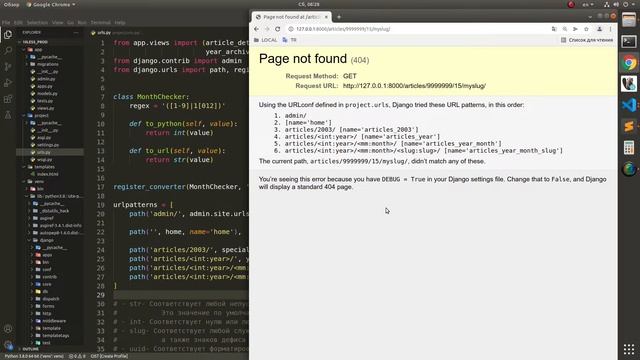Click the Python interpreter in status bar

coord(33,356)
